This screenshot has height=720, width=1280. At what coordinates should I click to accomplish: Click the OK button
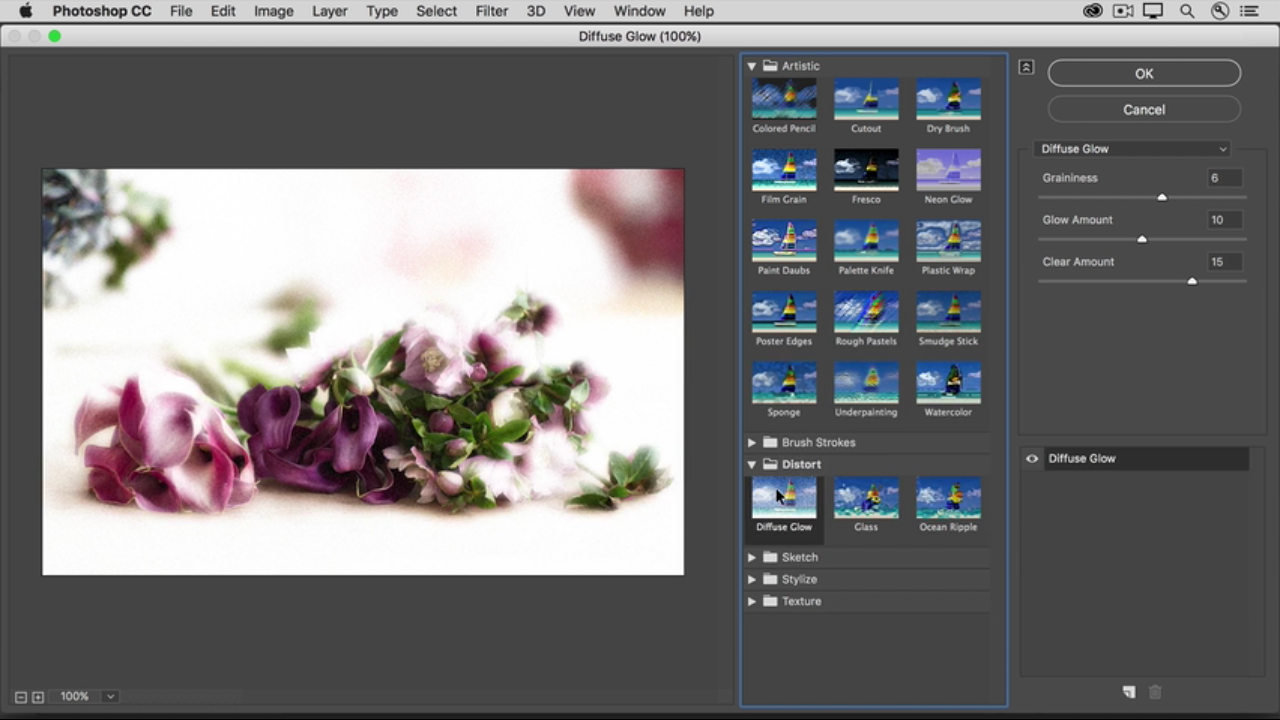(x=1144, y=73)
